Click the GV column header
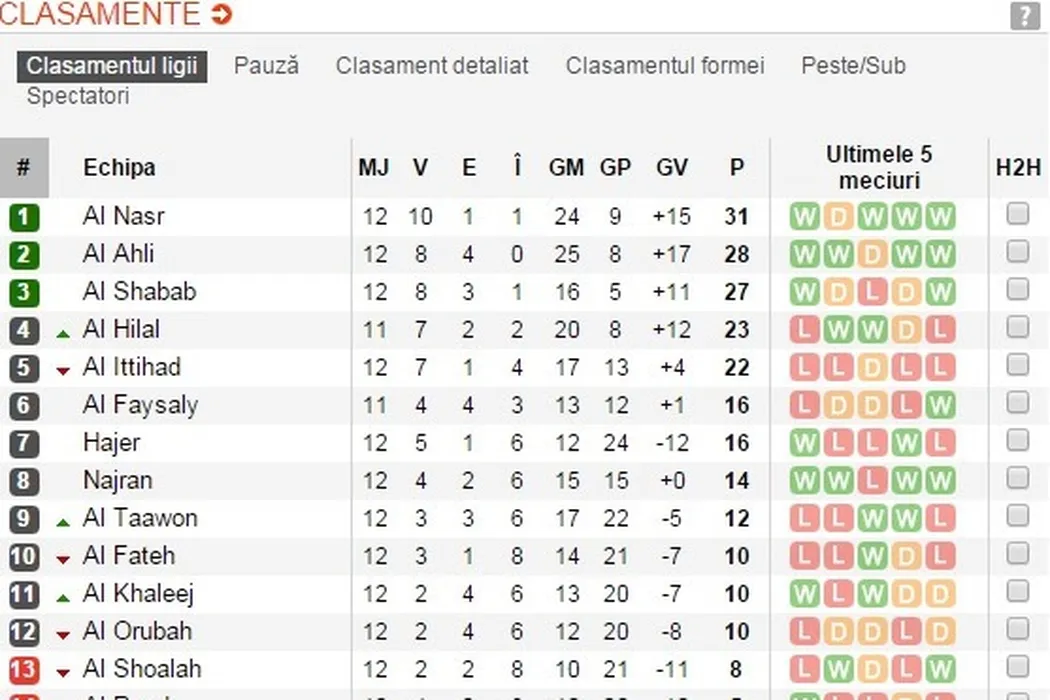The height and width of the screenshot is (700, 1050). [672, 168]
